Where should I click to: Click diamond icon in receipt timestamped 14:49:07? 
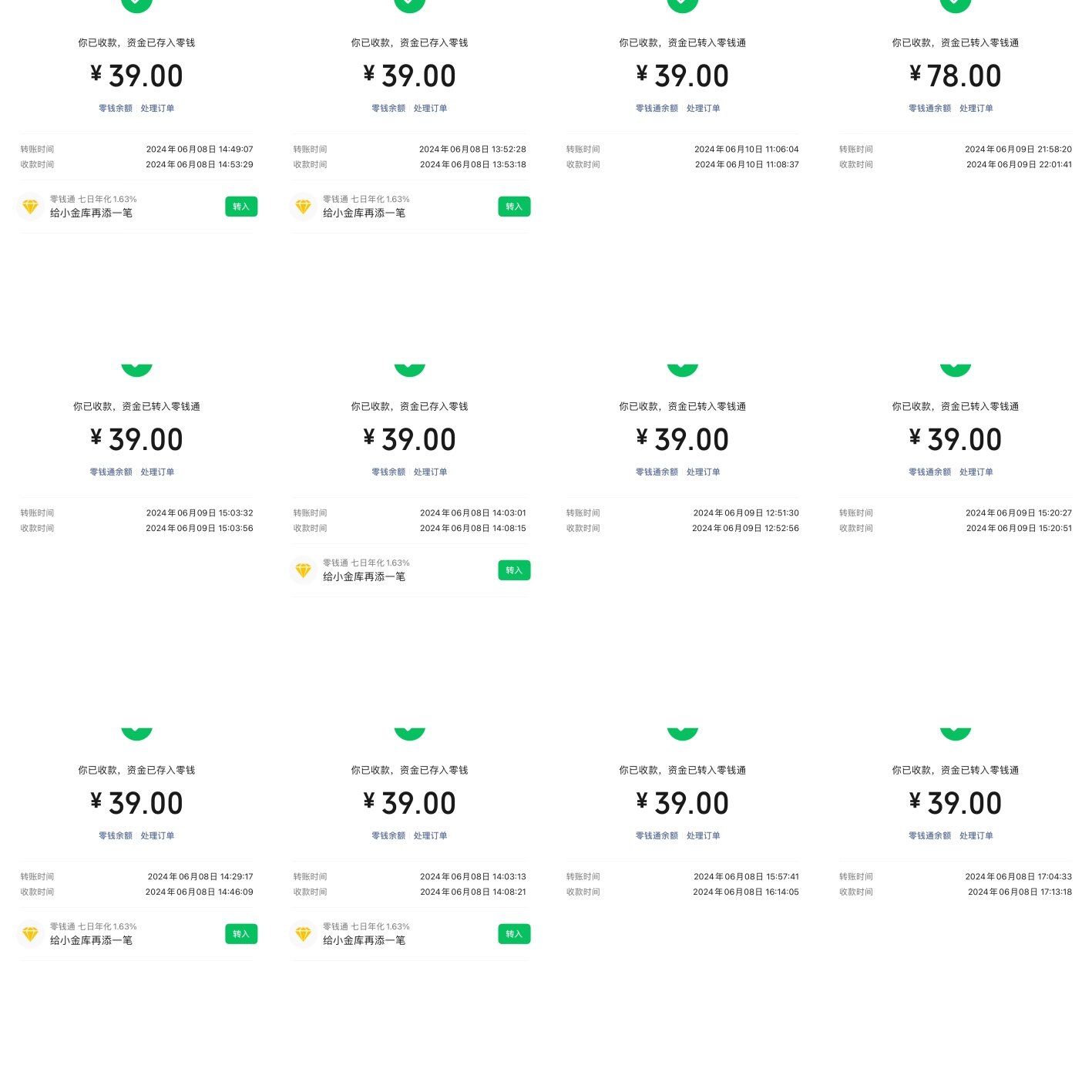click(x=30, y=207)
